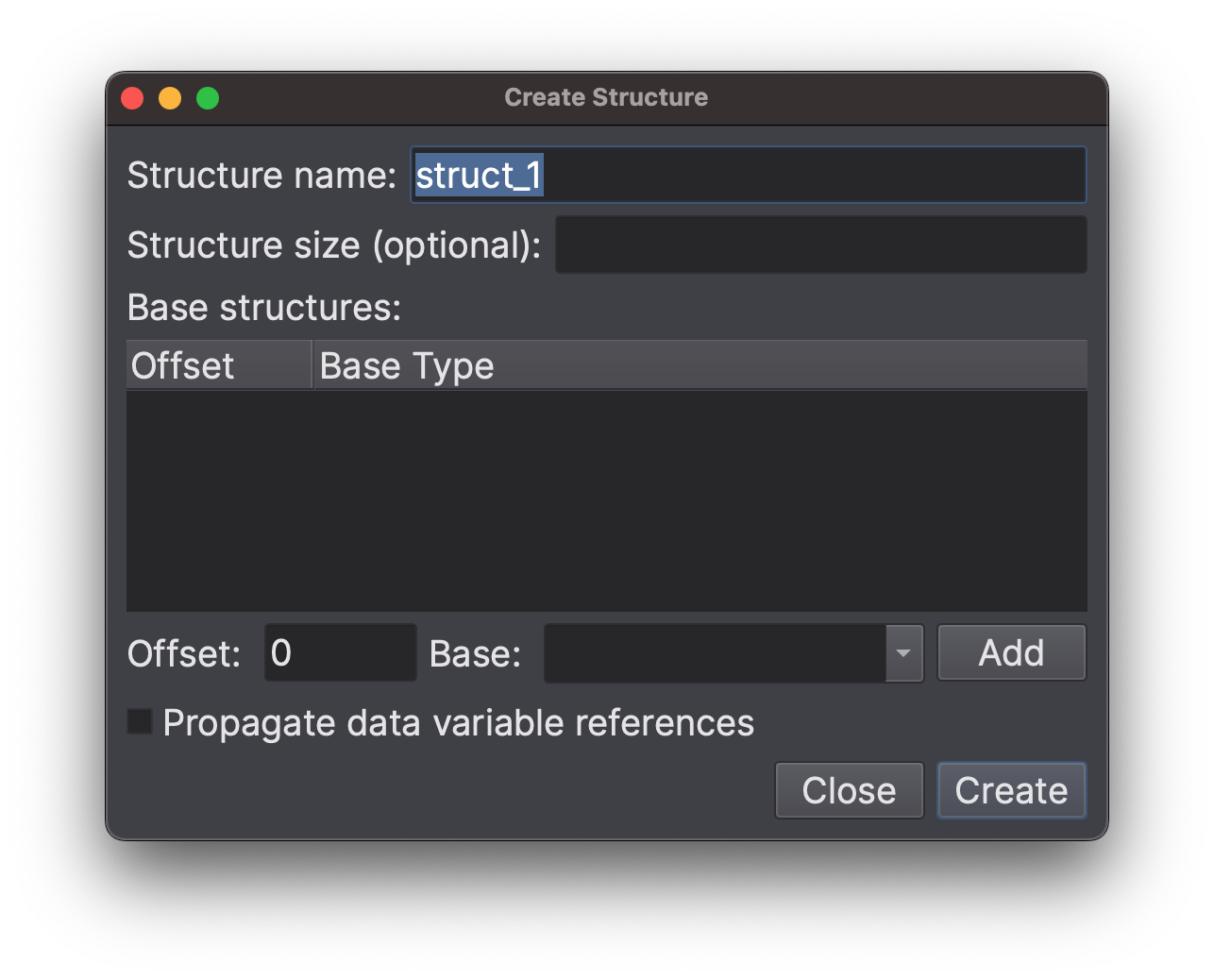Select the Offset input showing 0
The image size is (1214, 980).
[x=341, y=652]
